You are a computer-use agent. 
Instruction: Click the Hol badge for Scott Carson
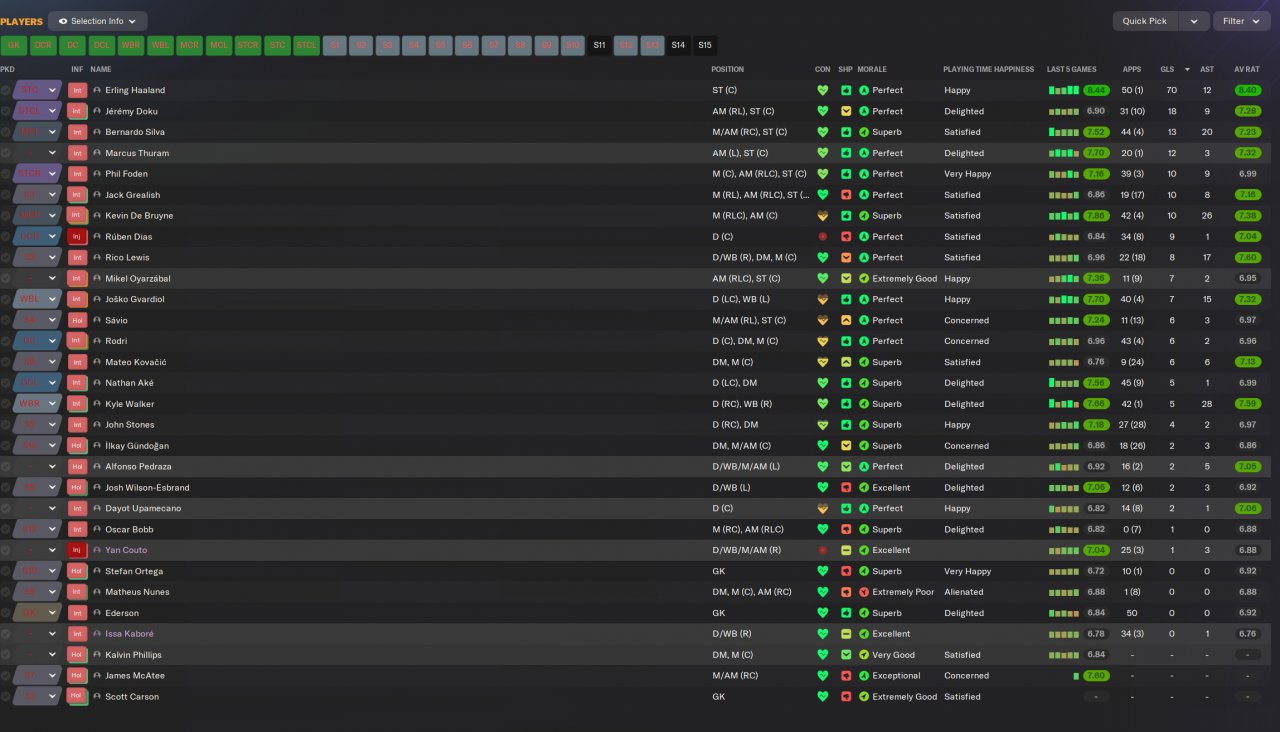click(x=77, y=697)
